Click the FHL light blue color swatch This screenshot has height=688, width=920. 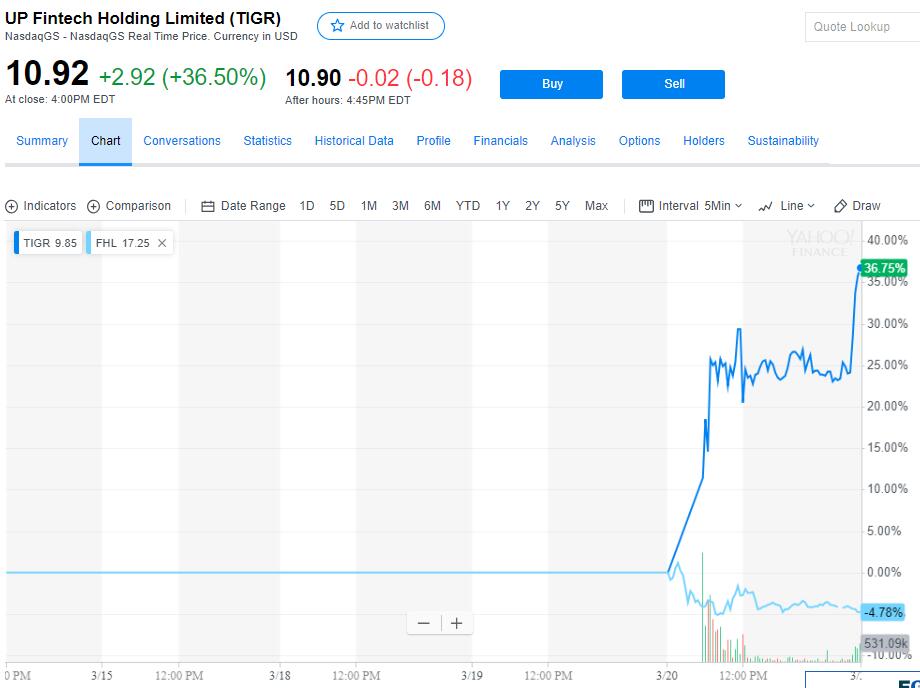tap(89, 243)
